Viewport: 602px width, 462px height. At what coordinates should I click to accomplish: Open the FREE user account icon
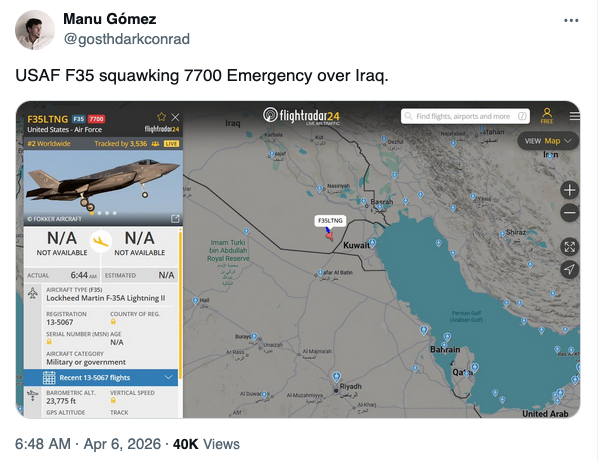(547, 116)
